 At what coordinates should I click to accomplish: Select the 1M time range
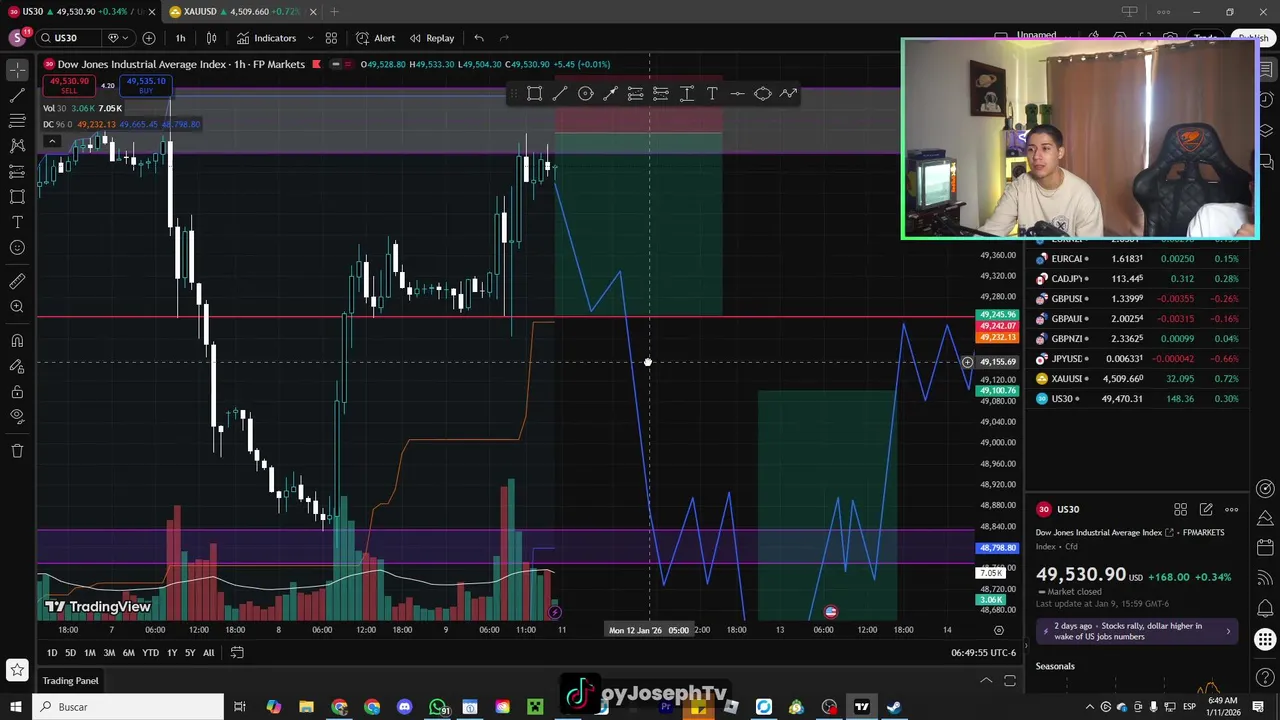(x=89, y=653)
